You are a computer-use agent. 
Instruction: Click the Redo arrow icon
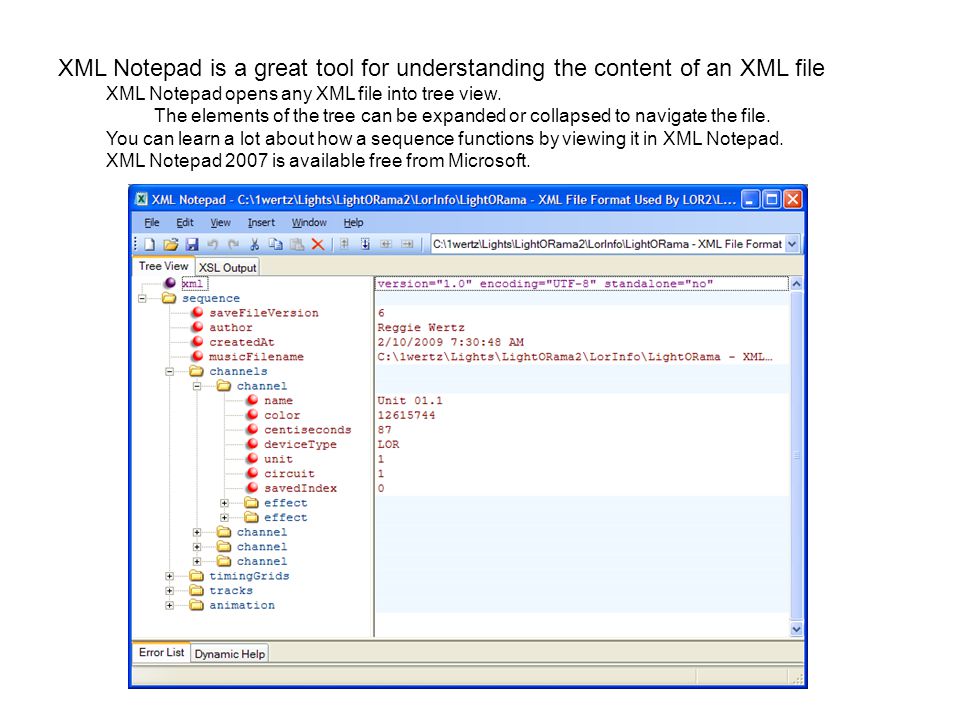[x=233, y=244]
